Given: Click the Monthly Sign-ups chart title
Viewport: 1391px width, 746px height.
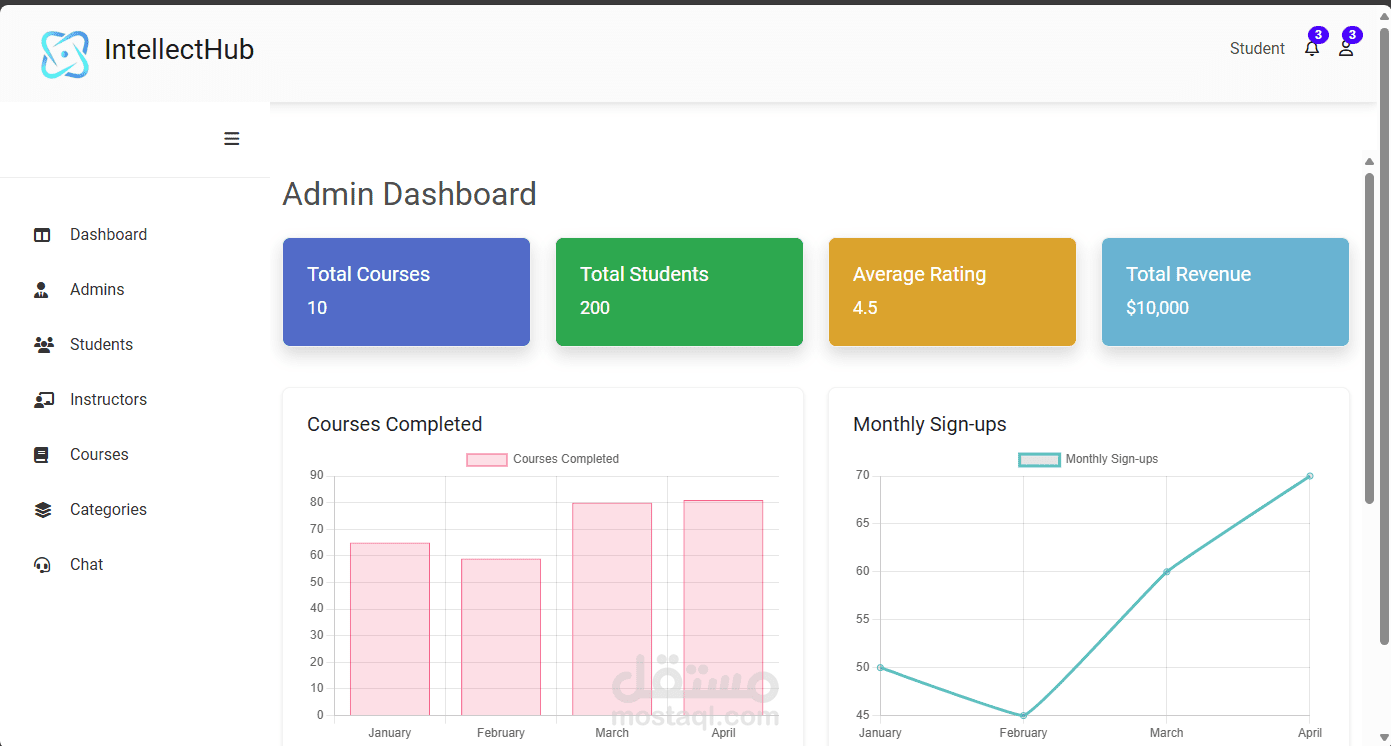Looking at the screenshot, I should [x=930, y=424].
